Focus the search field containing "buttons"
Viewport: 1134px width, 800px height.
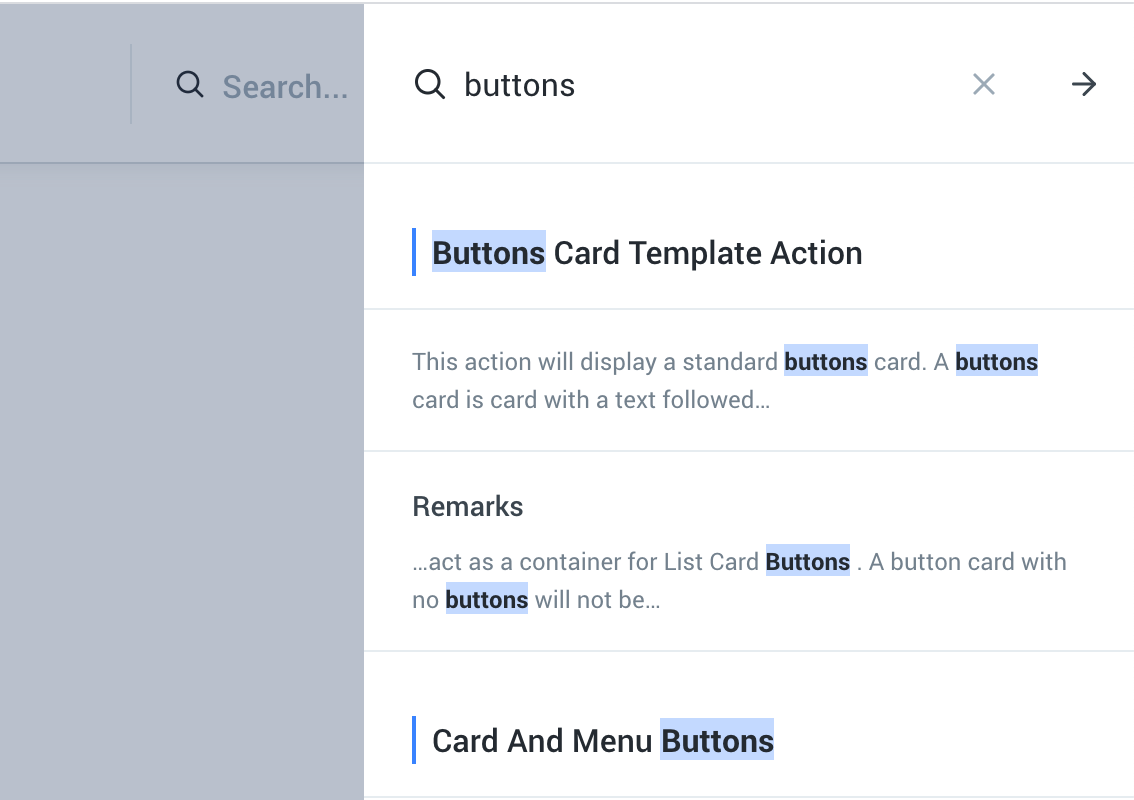[700, 85]
